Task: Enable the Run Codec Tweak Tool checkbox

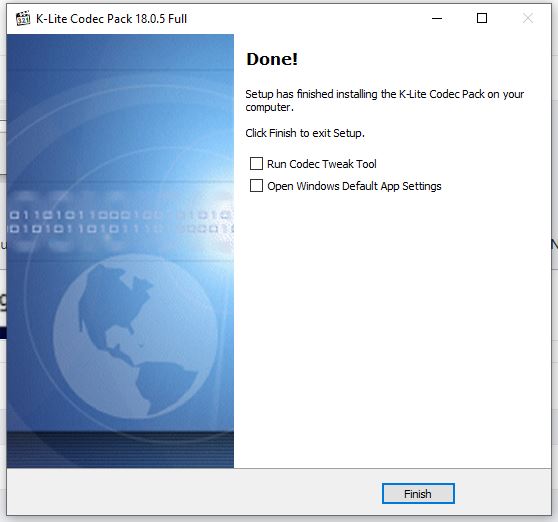Action: click(256, 164)
